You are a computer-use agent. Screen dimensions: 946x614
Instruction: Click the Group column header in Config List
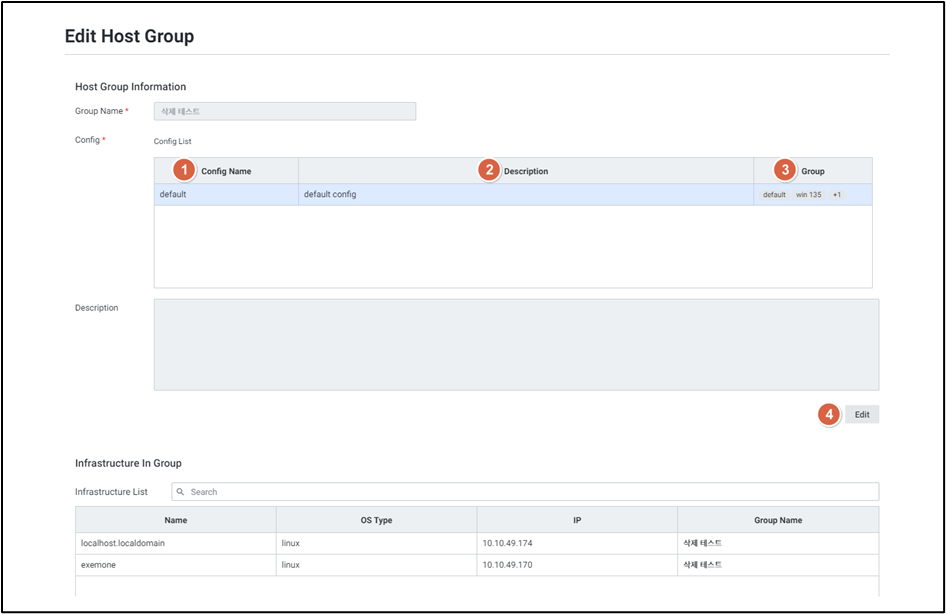(x=813, y=171)
